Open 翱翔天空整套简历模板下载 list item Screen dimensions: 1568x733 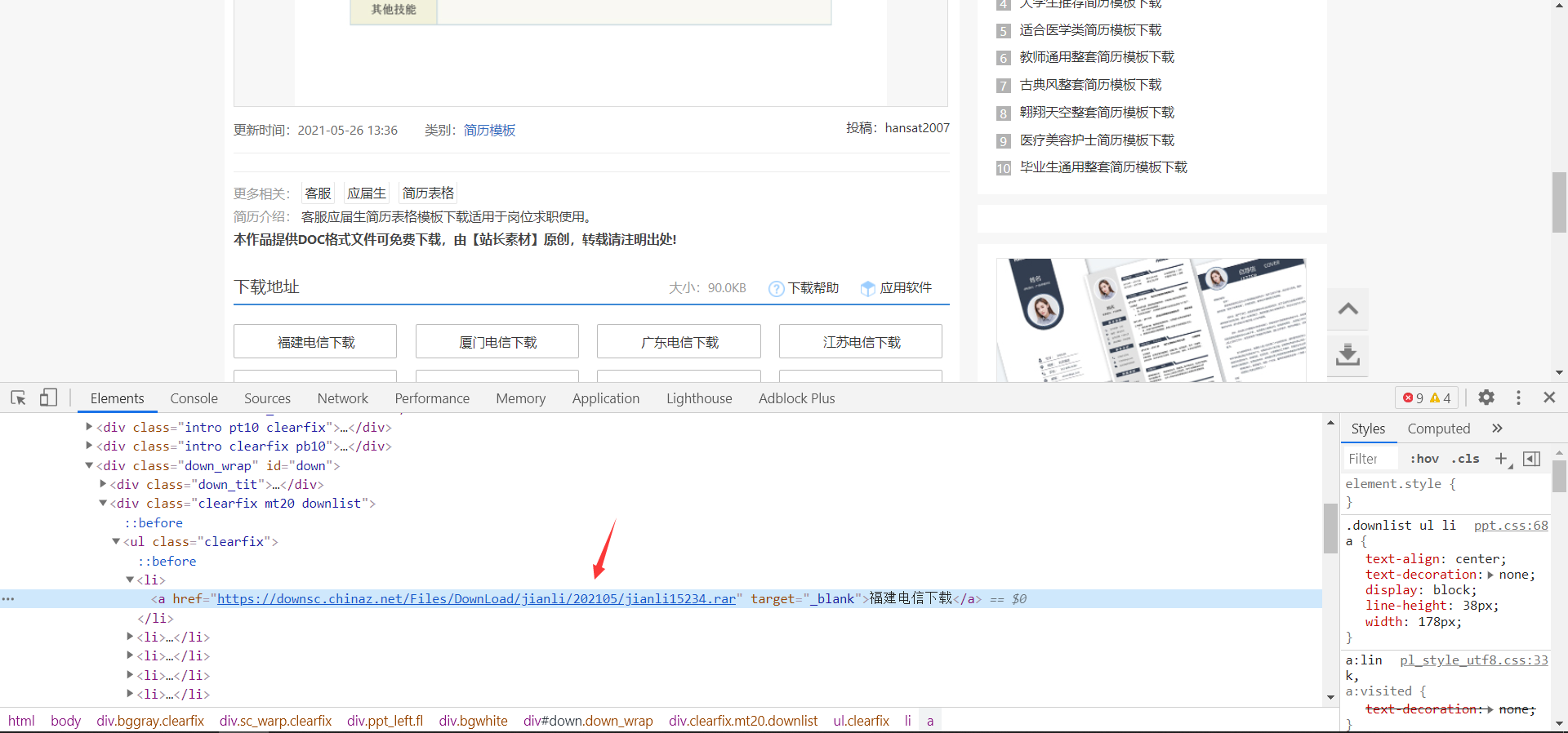point(1097,113)
